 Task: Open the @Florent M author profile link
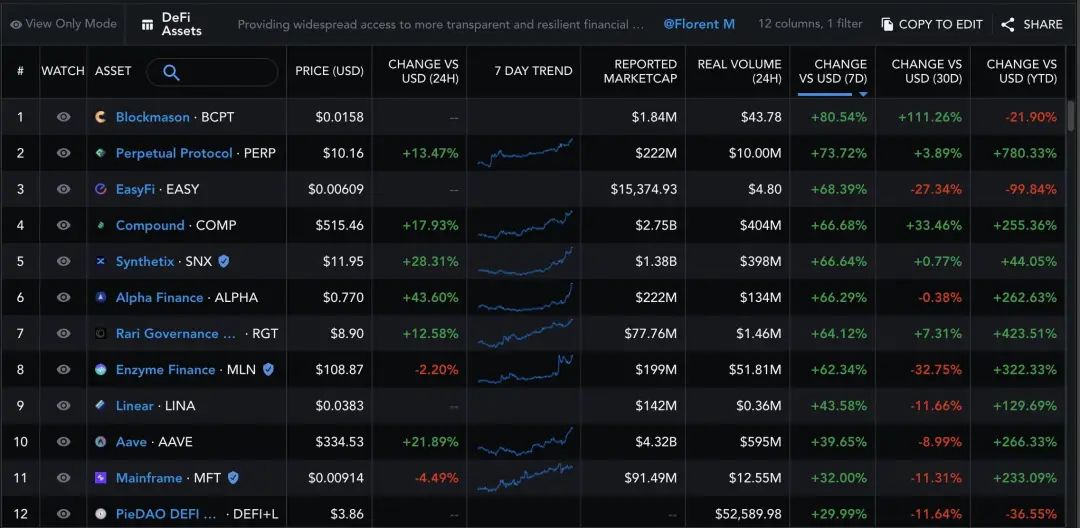698,24
